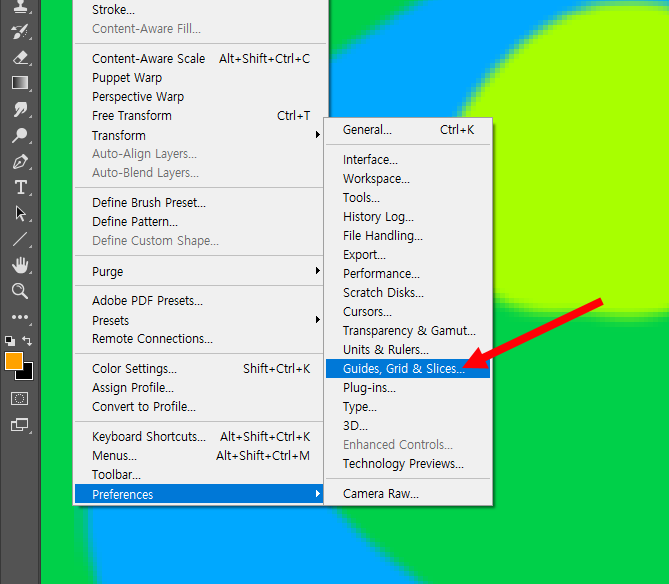Open Cursors... preferences
Viewport: 669px width, 584px height.
pos(408,311)
